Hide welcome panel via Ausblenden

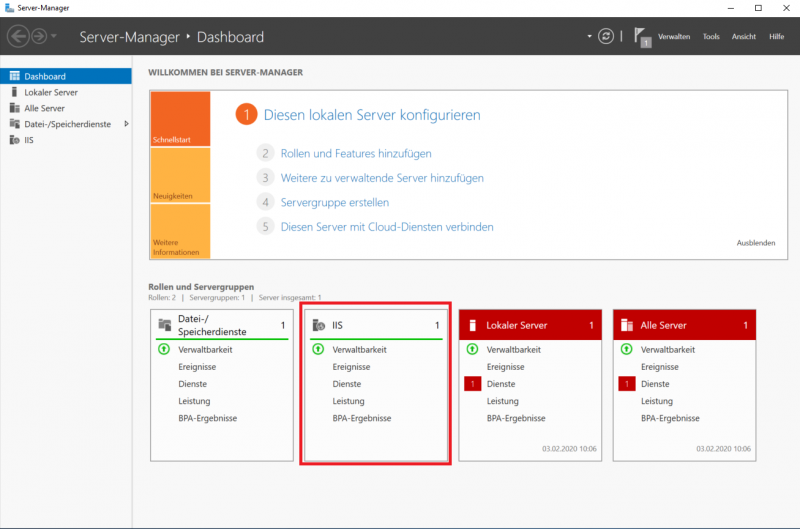point(755,243)
